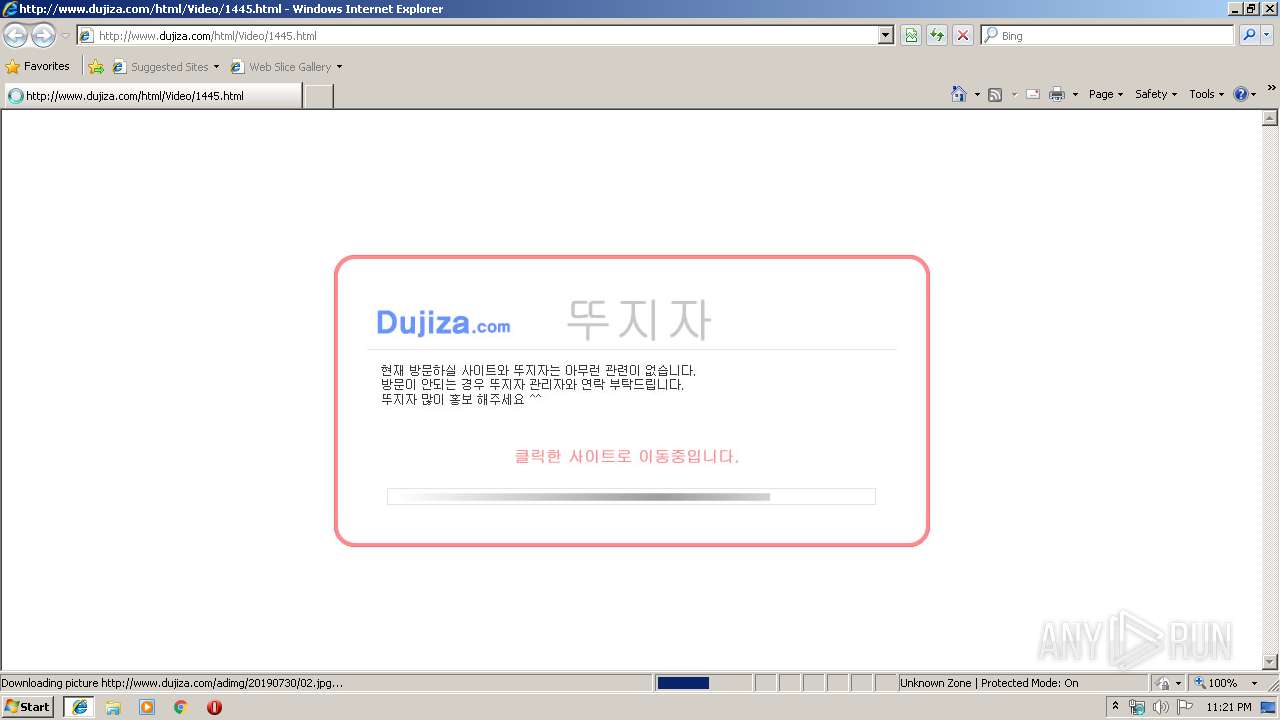Click the Read Mail envelope icon
This screenshot has height=720, width=1280.
point(1033,94)
